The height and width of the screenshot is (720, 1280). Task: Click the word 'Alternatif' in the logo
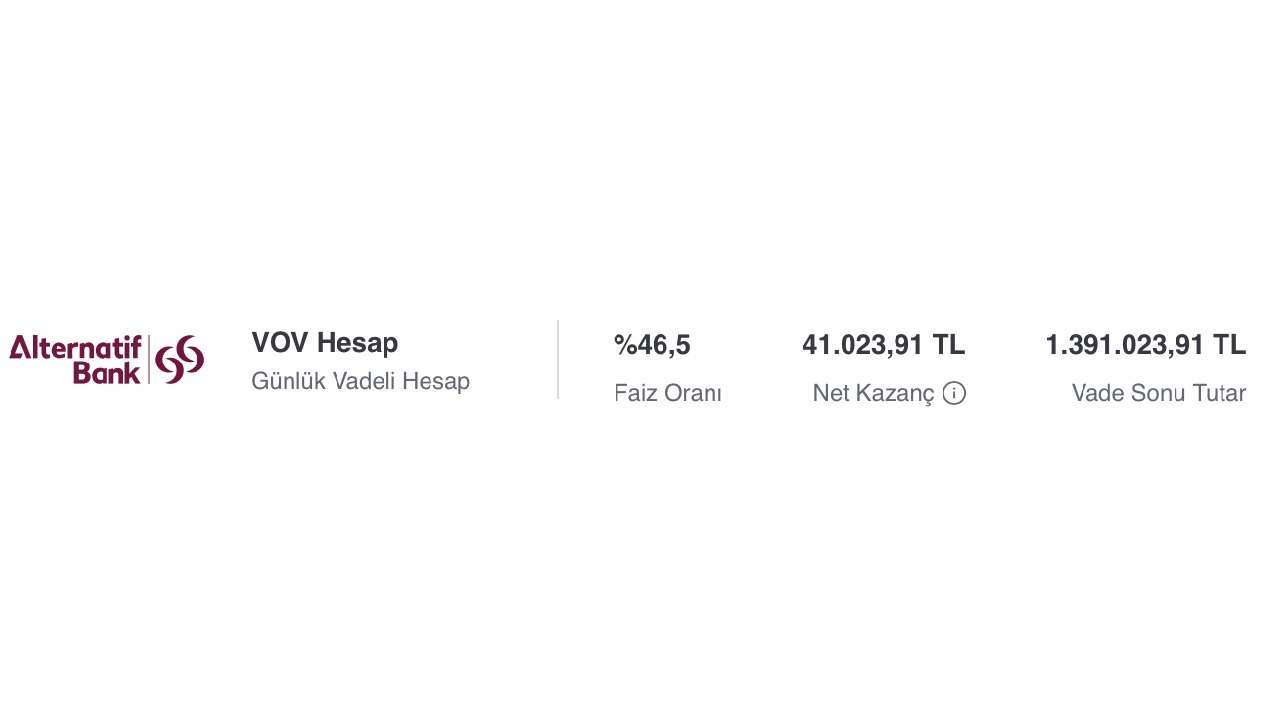[76, 348]
